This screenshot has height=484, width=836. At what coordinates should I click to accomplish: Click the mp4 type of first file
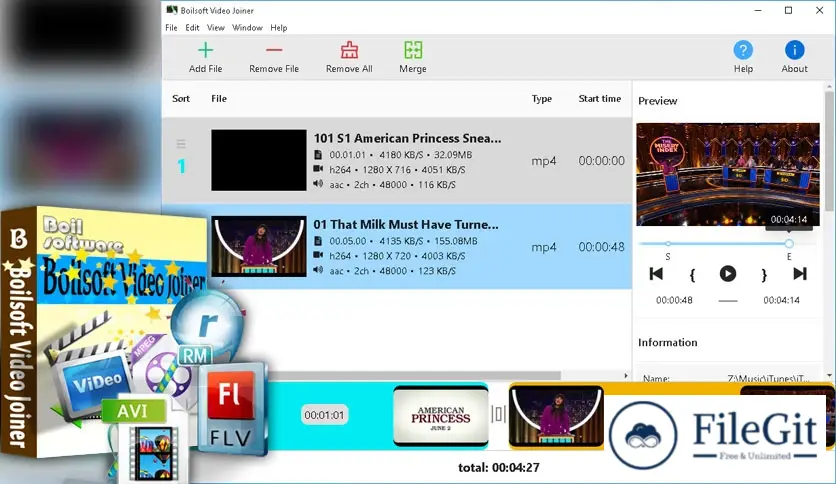click(x=544, y=161)
